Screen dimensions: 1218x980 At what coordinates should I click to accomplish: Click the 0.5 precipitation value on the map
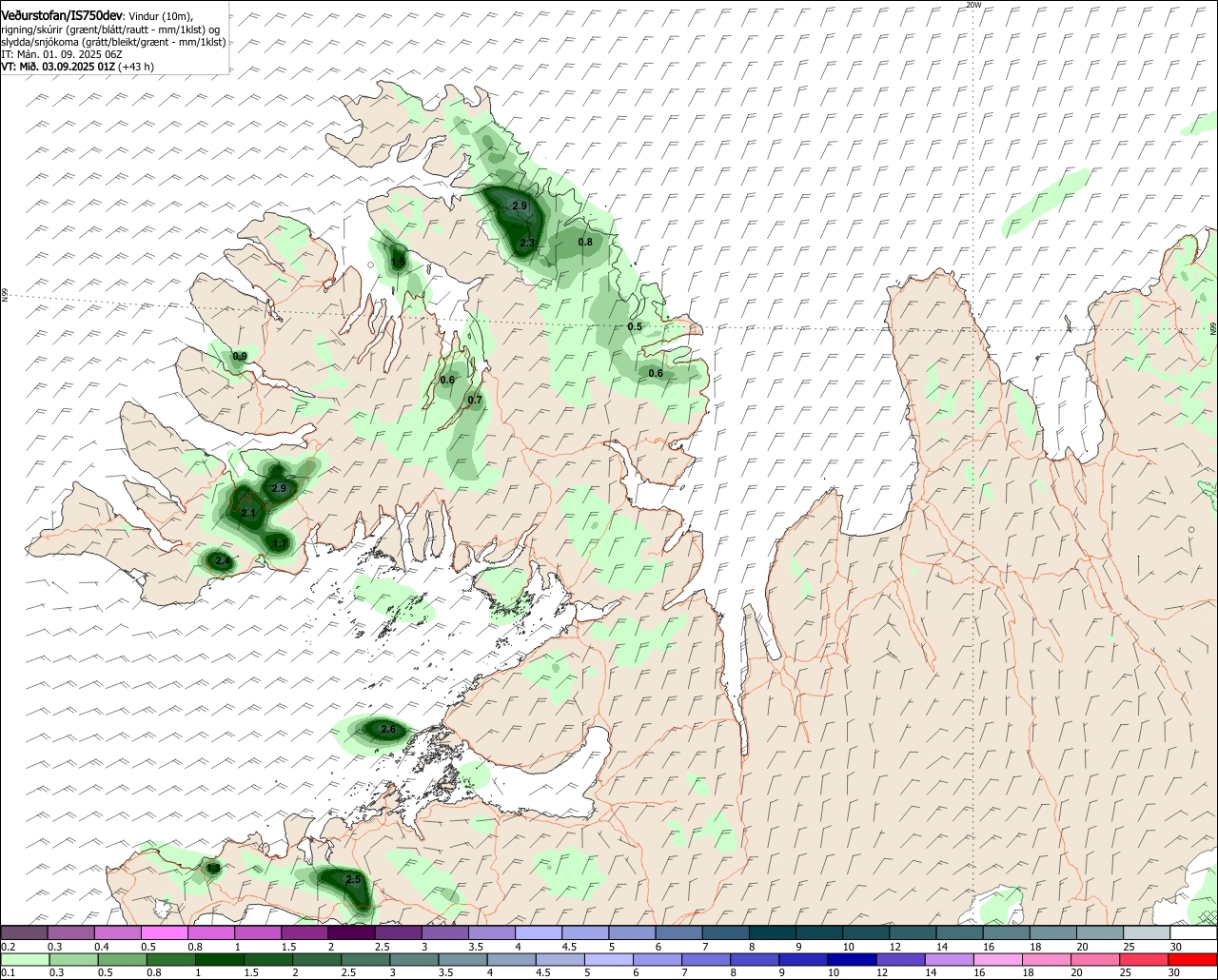coord(635,326)
